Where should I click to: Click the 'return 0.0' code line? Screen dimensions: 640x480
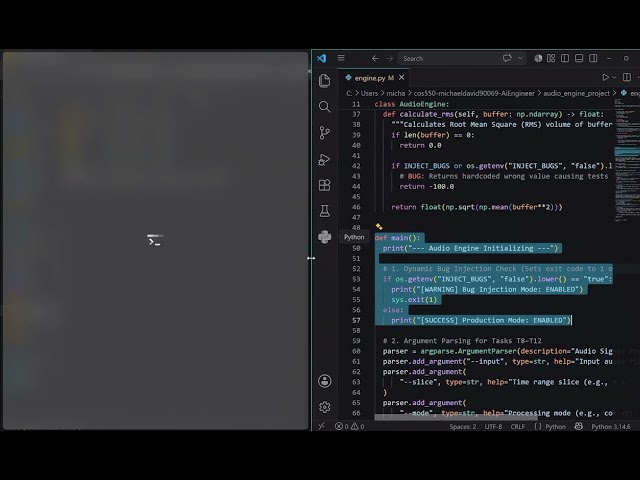(x=420, y=145)
